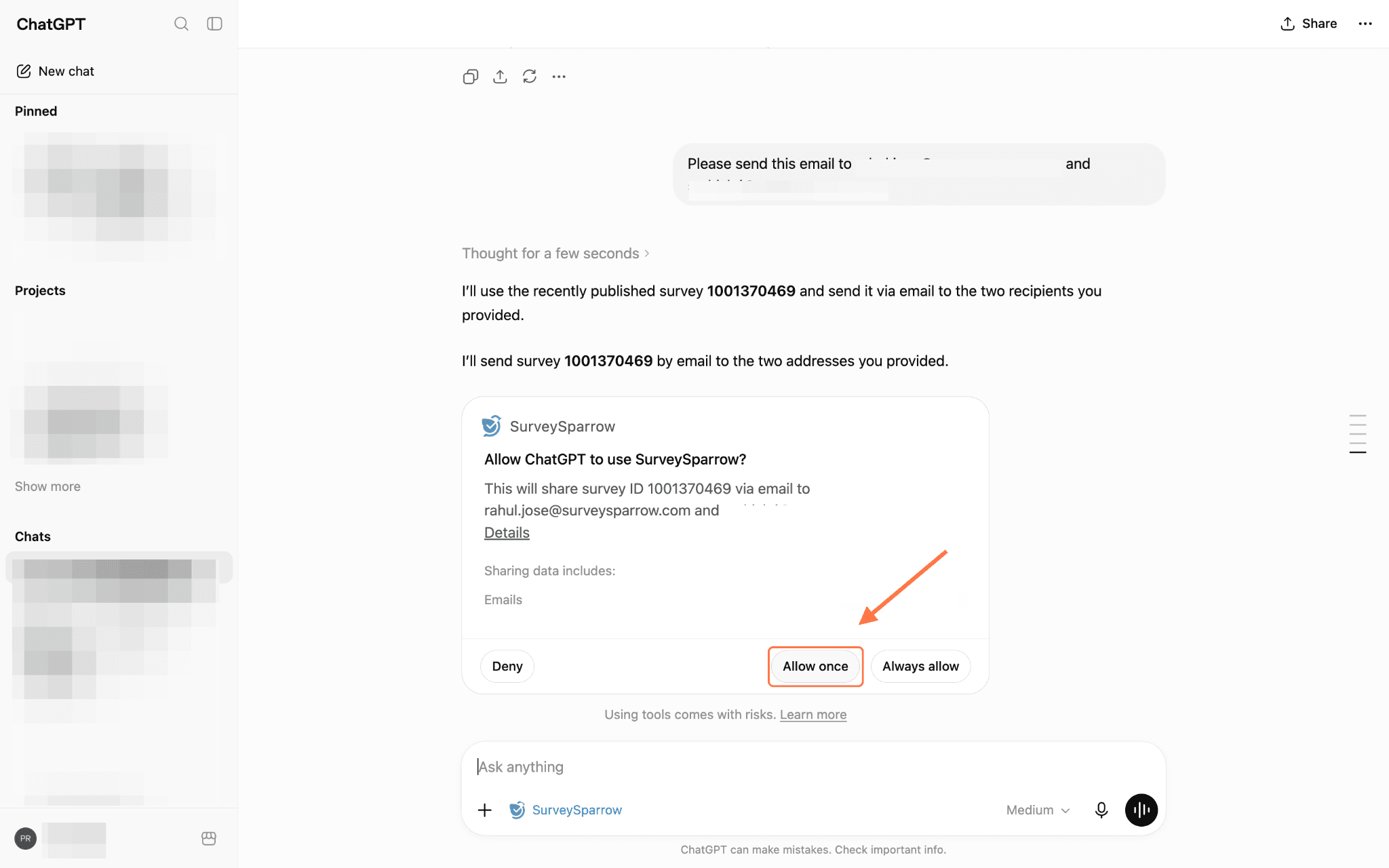Start dictation with the microphone icon
Image resolution: width=1389 pixels, height=868 pixels.
(1101, 810)
